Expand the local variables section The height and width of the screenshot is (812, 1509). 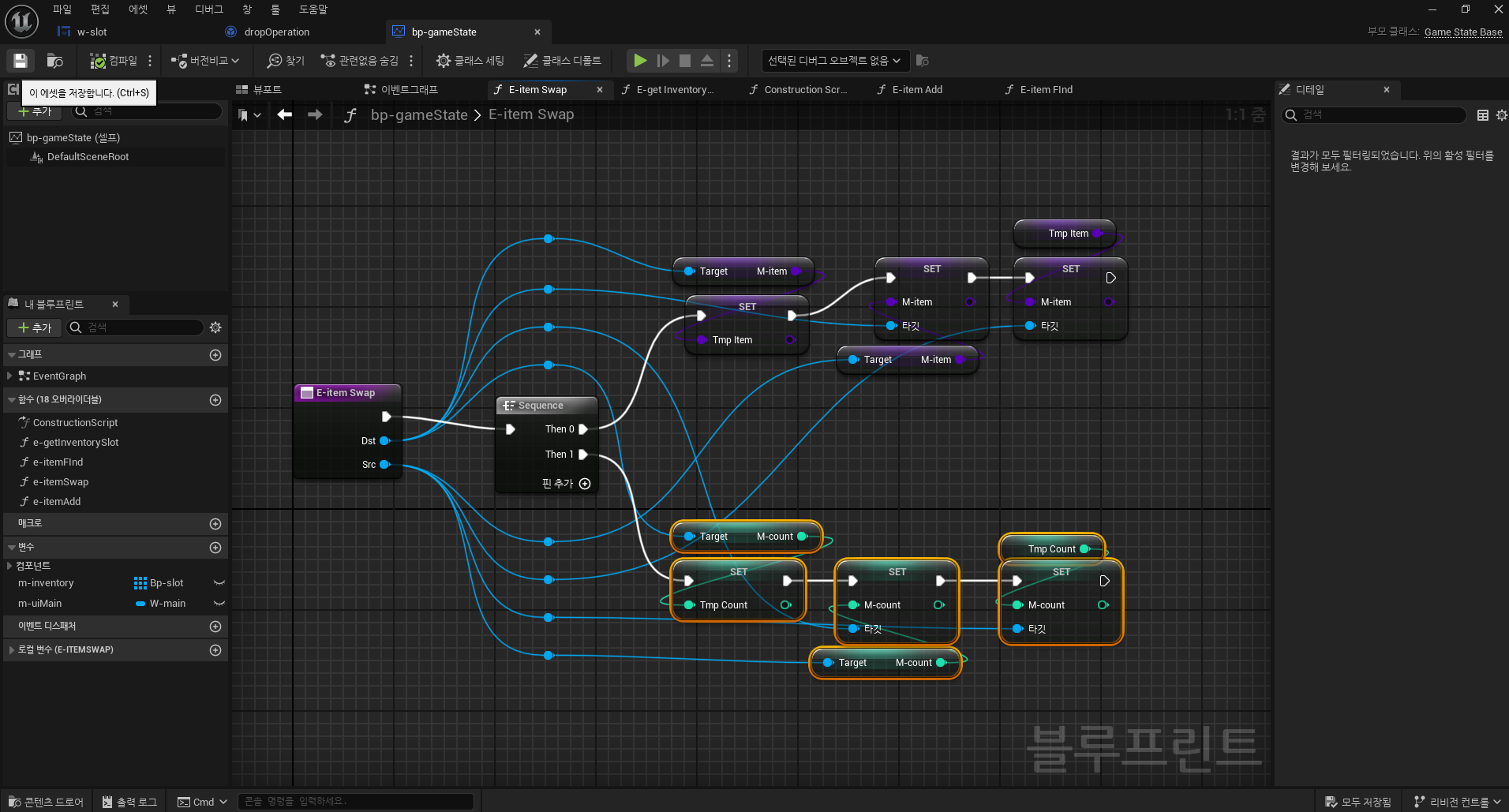coord(10,650)
